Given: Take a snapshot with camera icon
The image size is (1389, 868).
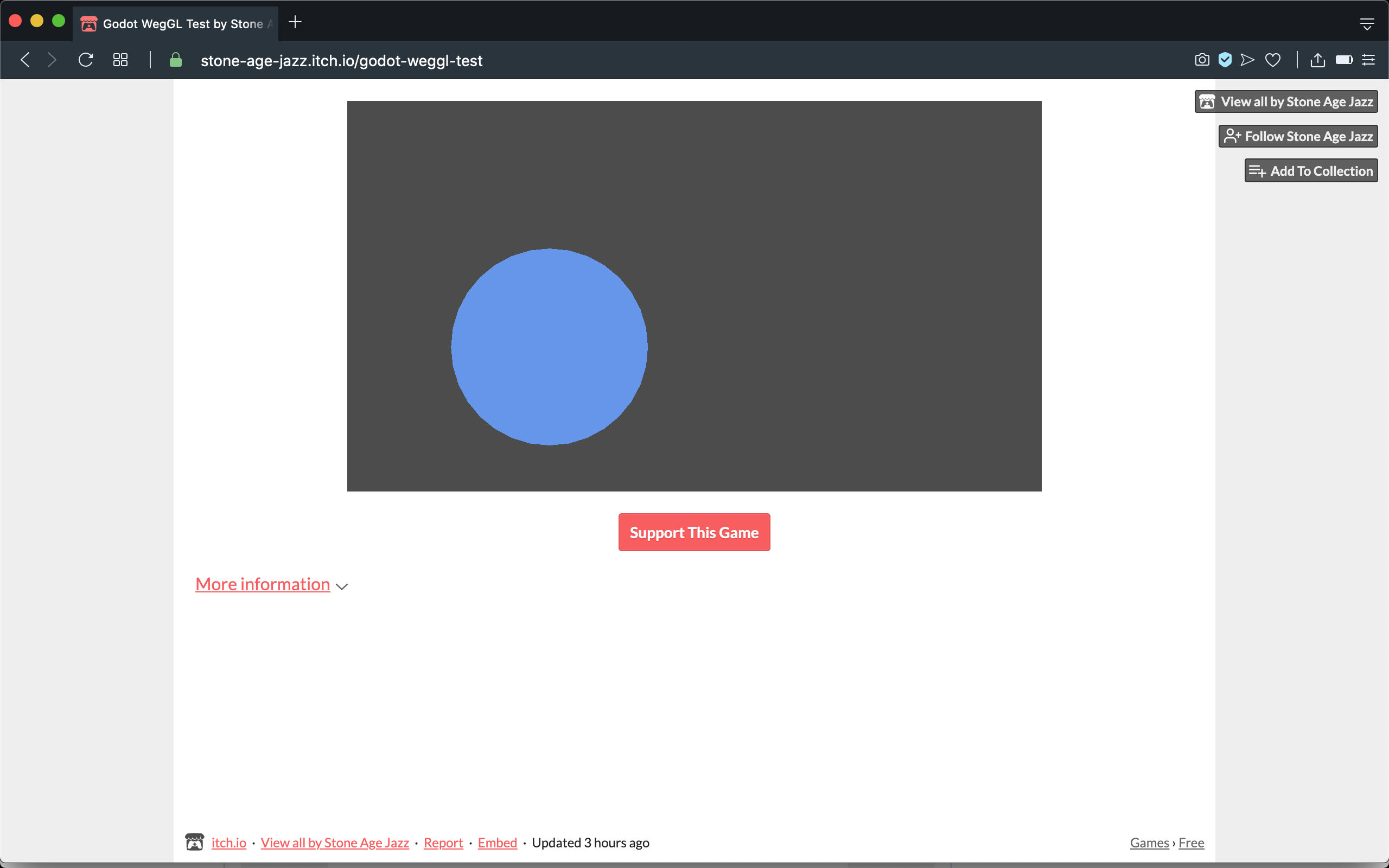Looking at the screenshot, I should click(1202, 60).
